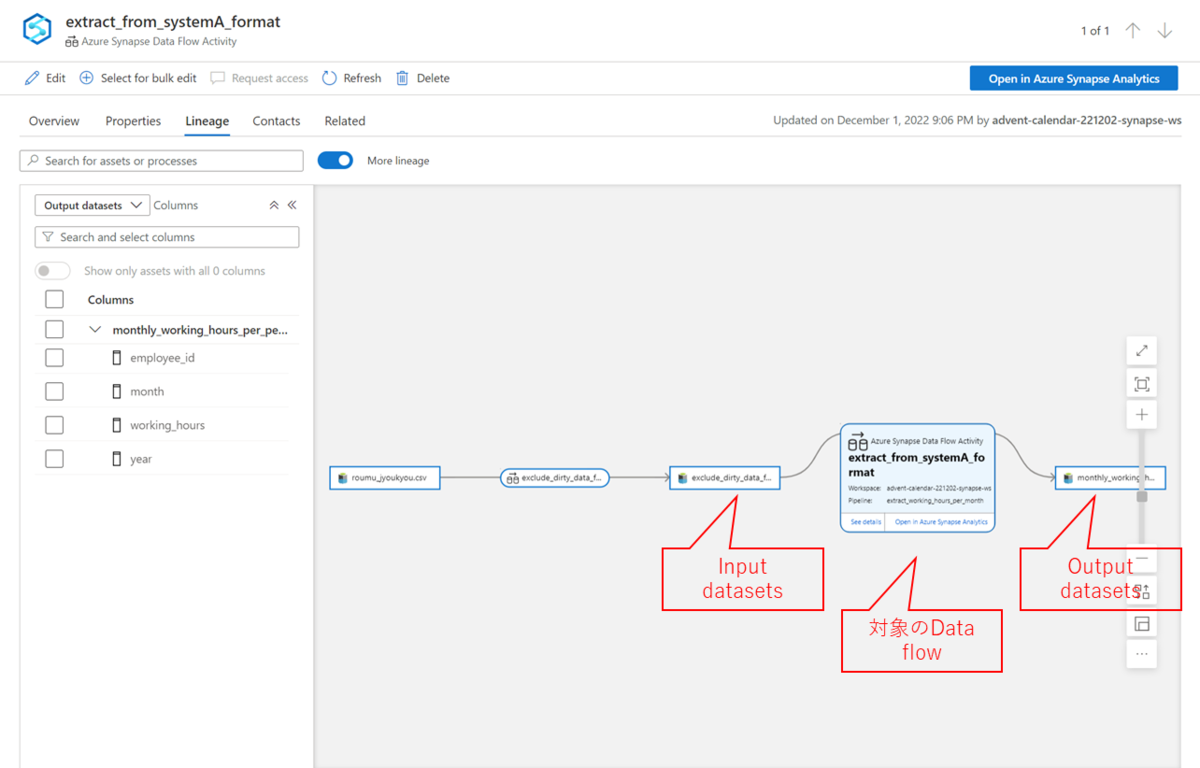Go to next asset using the down arrow
1200x768 pixels.
[1165, 31]
